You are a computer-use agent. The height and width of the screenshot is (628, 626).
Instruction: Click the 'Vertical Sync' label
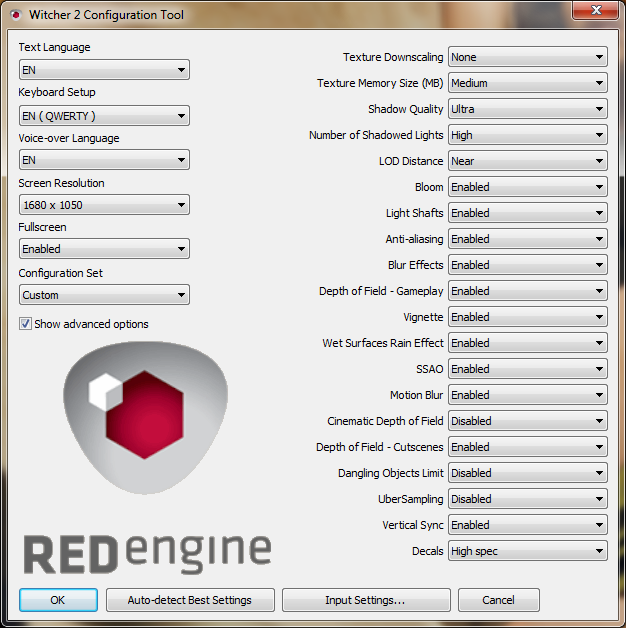tap(413, 525)
